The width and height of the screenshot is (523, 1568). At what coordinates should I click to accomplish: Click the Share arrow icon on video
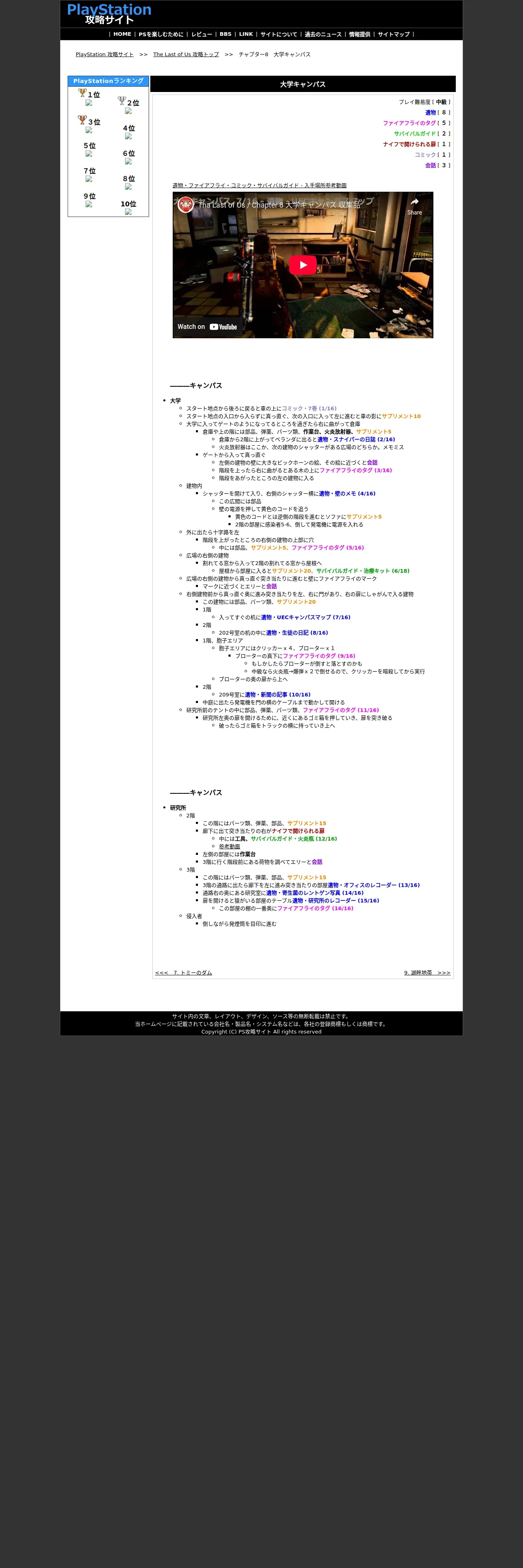click(415, 206)
